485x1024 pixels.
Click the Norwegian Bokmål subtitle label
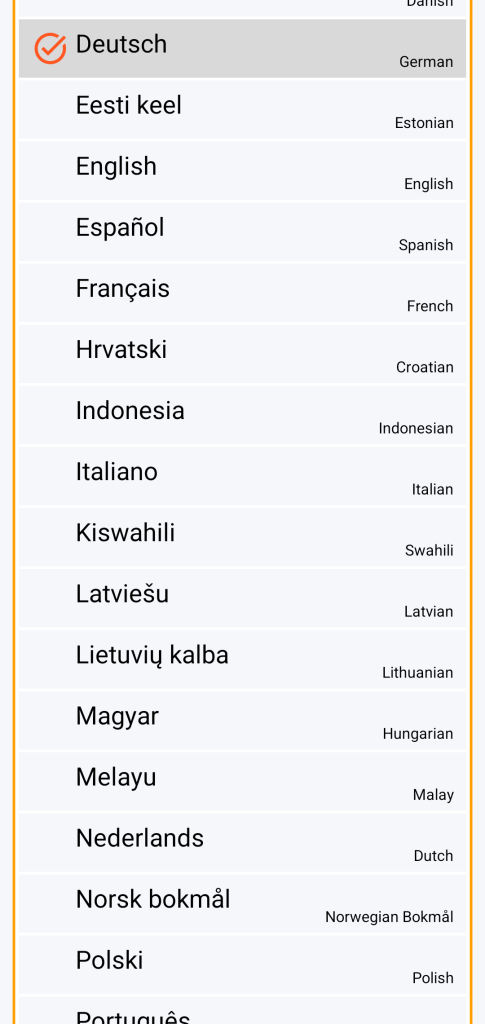click(389, 917)
